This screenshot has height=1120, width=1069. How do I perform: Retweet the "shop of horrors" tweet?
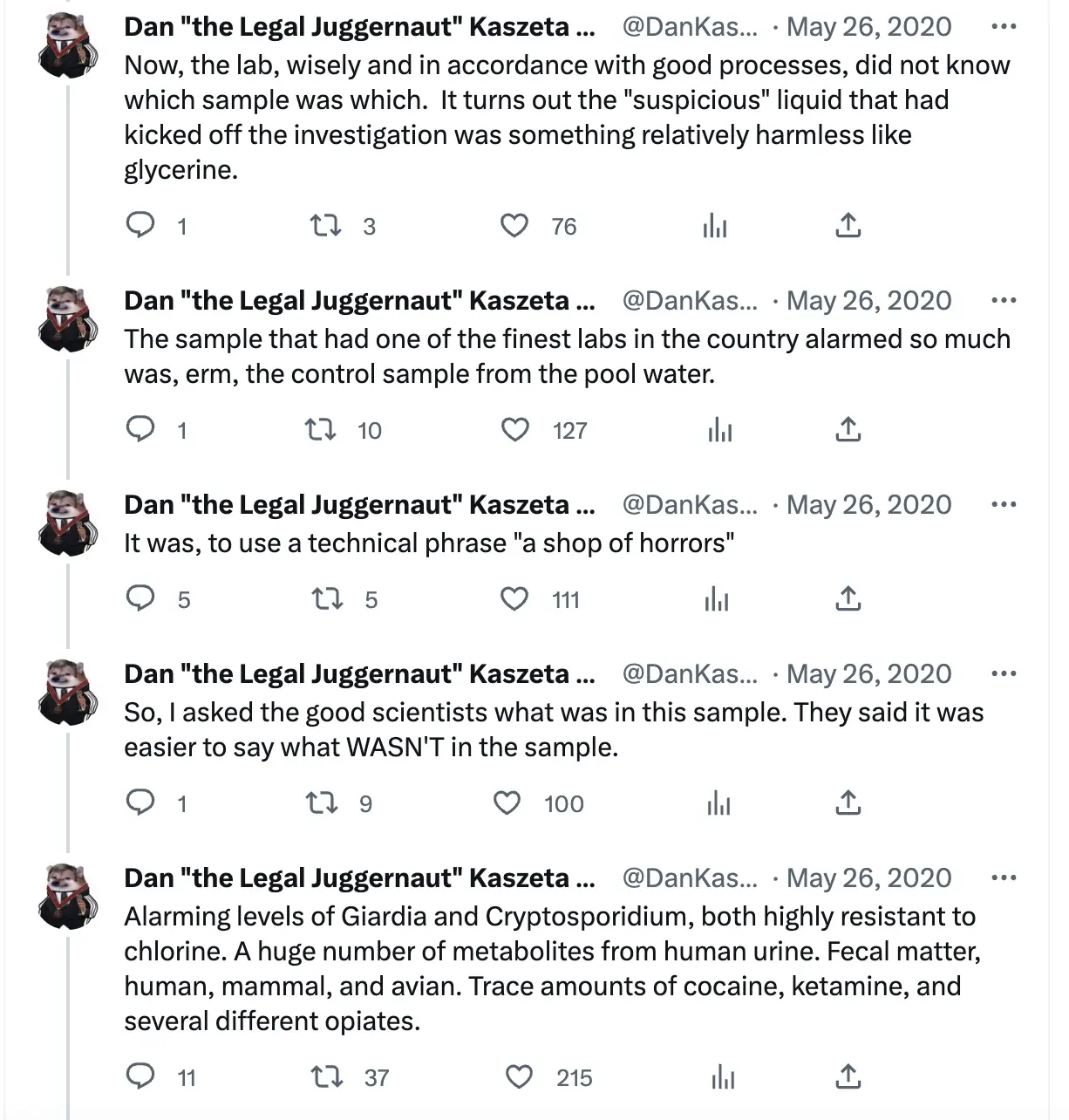326,599
